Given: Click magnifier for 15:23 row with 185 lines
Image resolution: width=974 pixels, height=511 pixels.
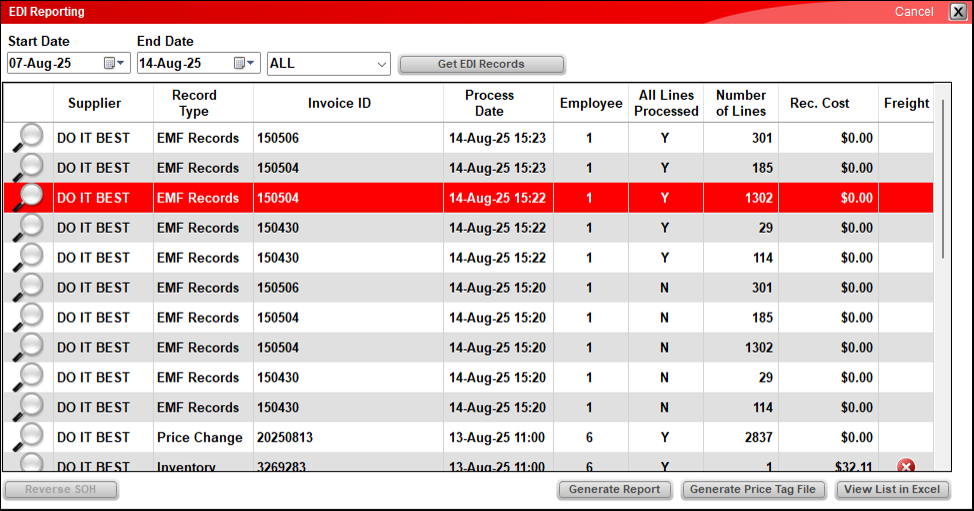Looking at the screenshot, I should pos(30,167).
